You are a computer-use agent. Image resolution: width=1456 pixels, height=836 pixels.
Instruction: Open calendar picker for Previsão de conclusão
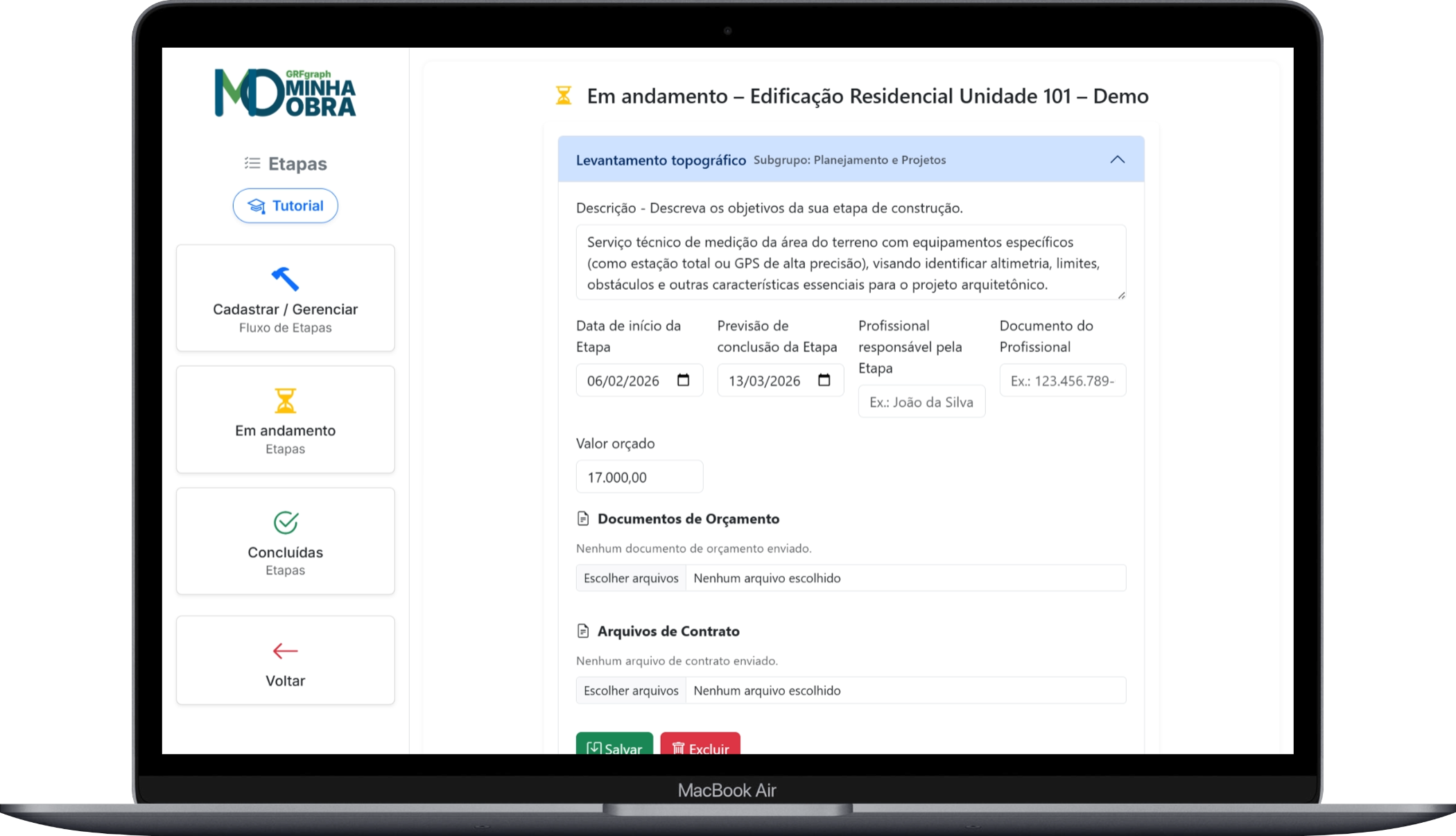824,380
